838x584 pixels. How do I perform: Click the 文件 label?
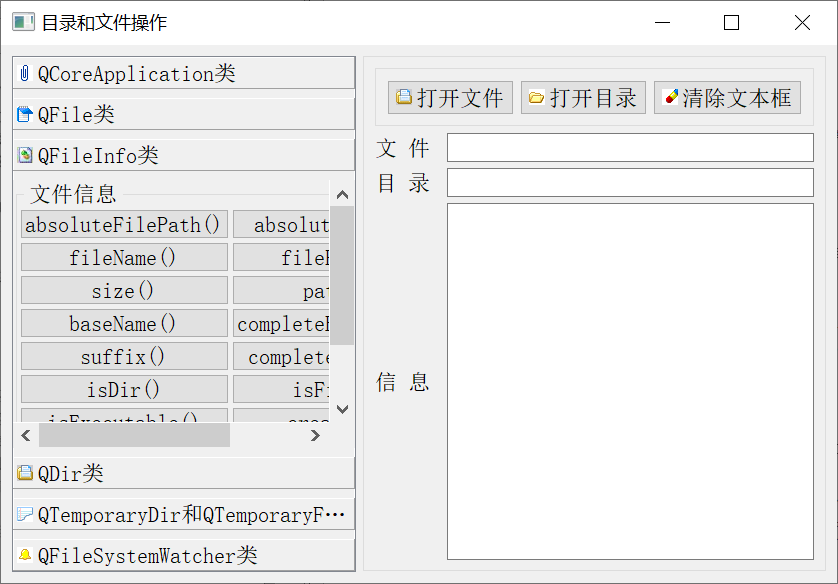tap(402, 148)
